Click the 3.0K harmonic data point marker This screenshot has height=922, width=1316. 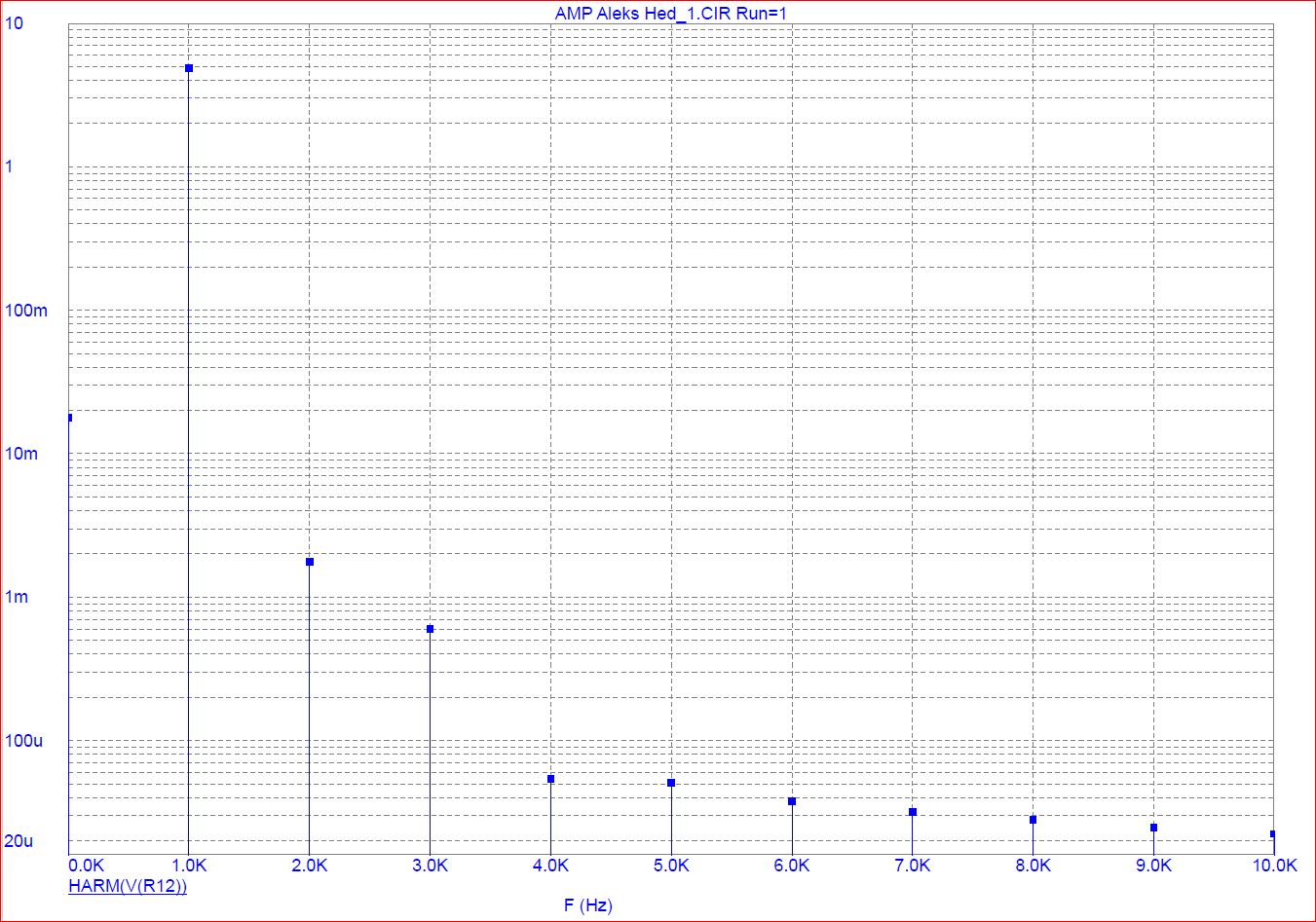431,629
